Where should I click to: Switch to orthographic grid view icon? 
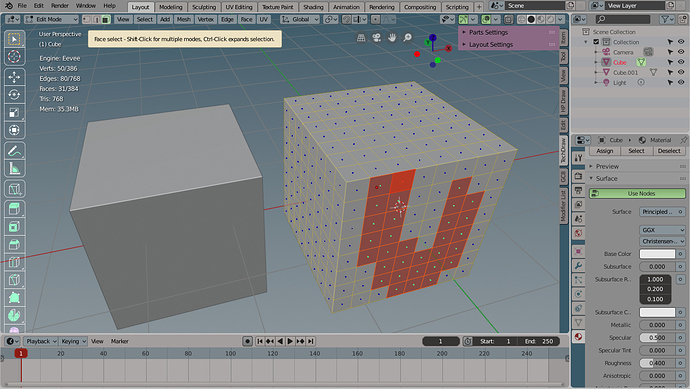point(361,38)
